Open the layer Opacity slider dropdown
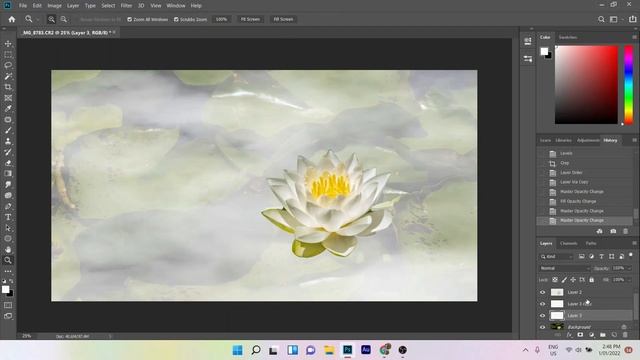 click(x=629, y=268)
